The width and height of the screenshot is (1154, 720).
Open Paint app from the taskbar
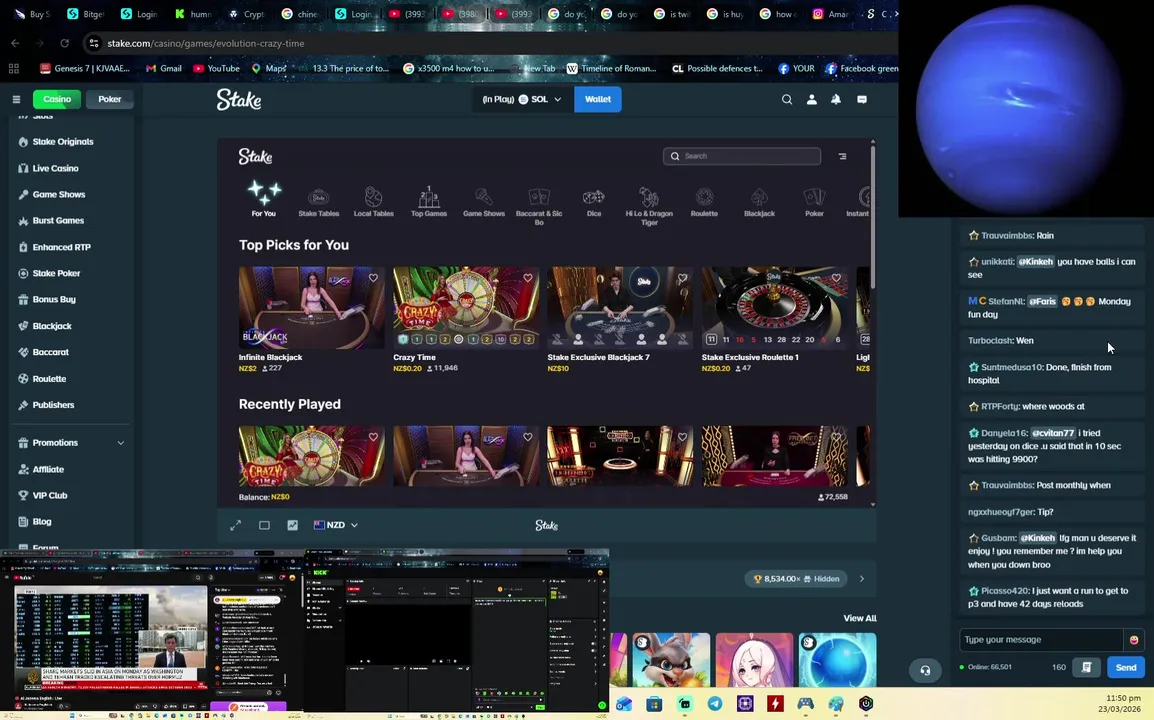(835, 704)
